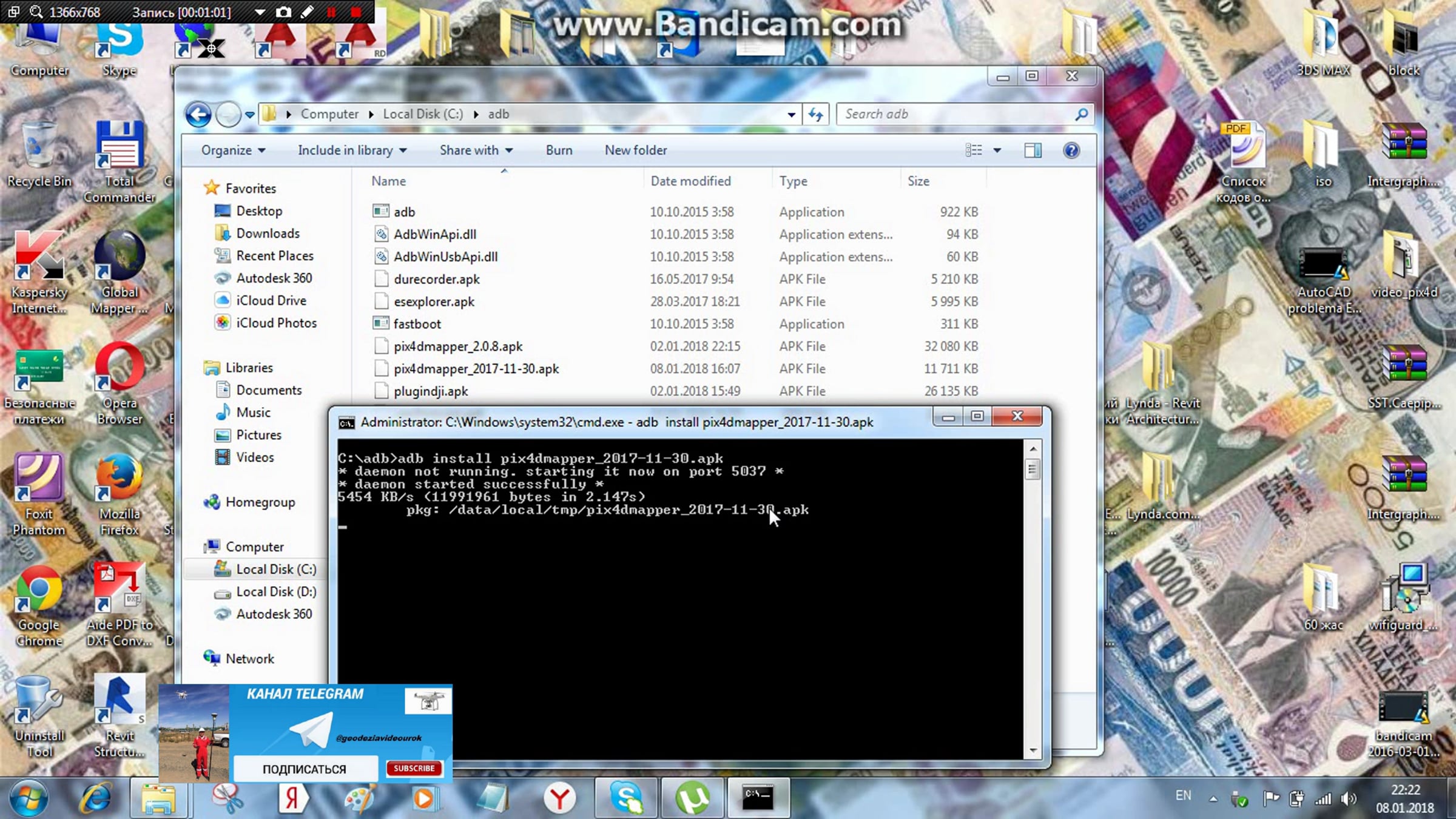
Task: Open Kaspersky Internet Security shortcut
Action: tap(39, 273)
